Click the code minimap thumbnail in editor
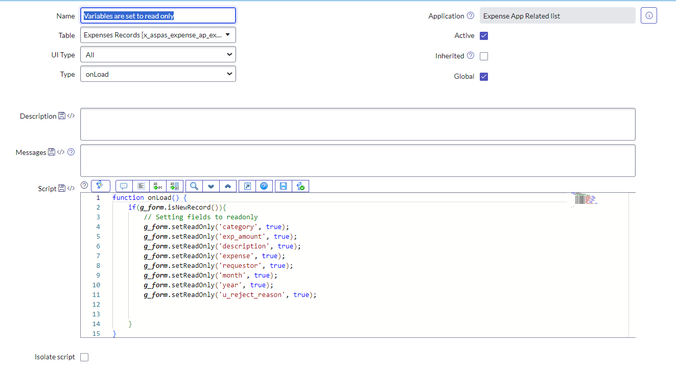The width and height of the screenshot is (676, 365). (584, 199)
